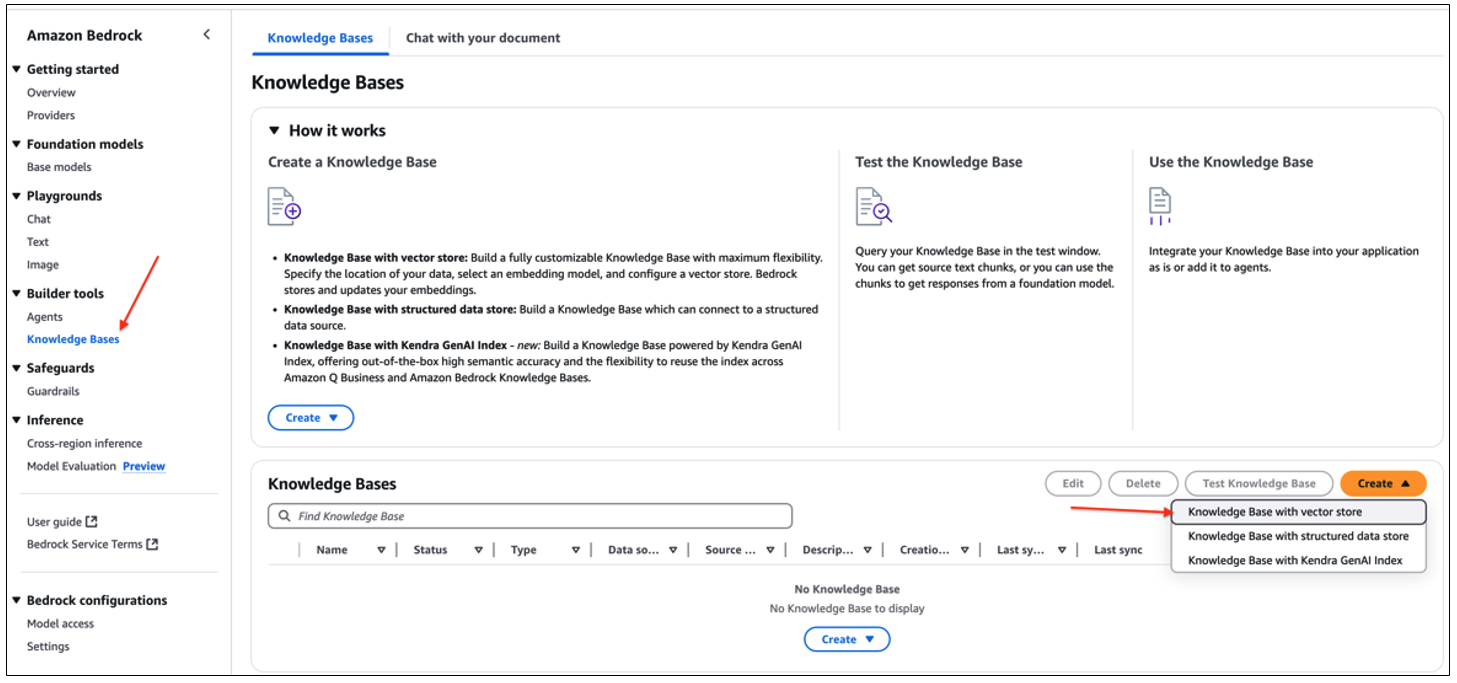Sort by the Description column arrow
Screen dimensions: 1457x683
(867, 550)
